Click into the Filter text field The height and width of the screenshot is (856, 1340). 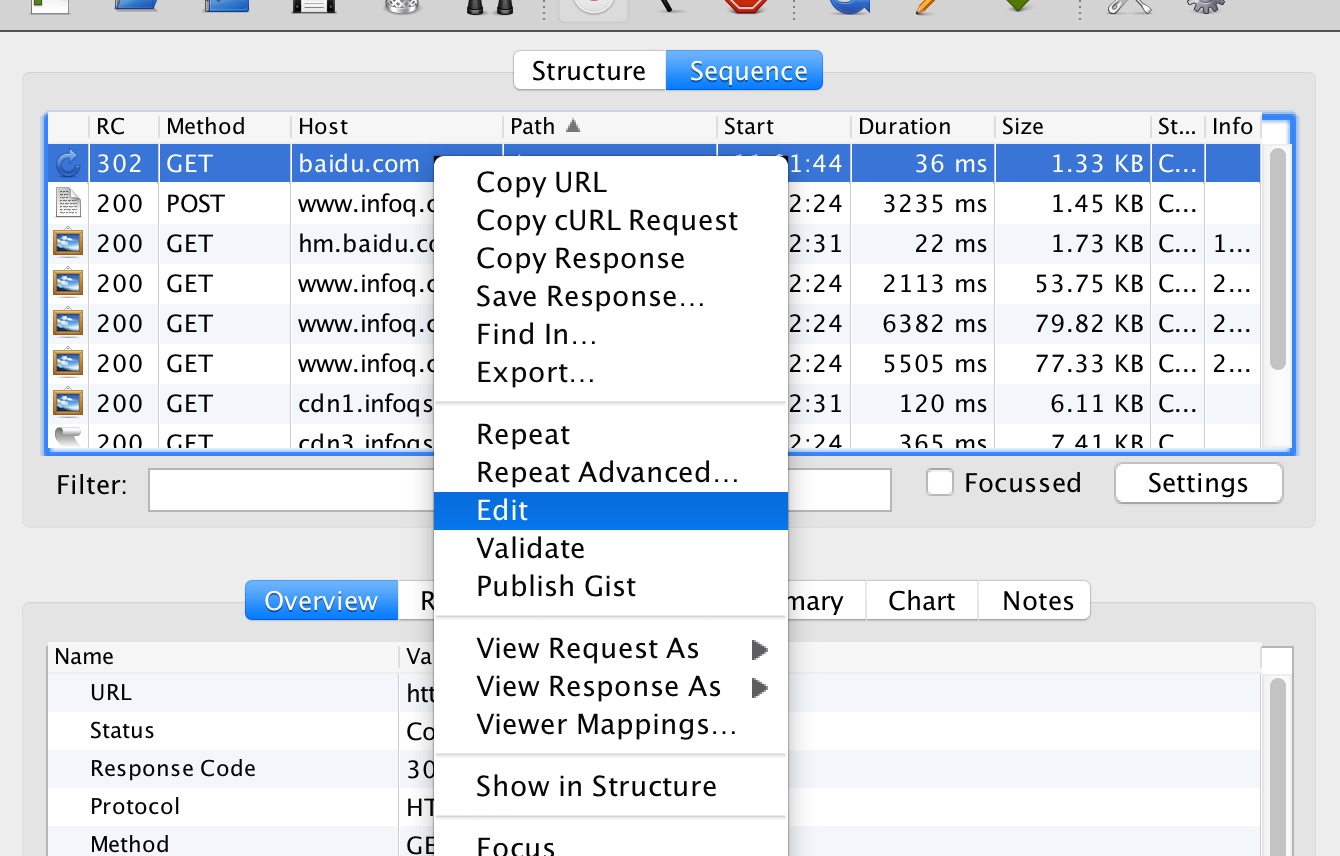coord(290,490)
